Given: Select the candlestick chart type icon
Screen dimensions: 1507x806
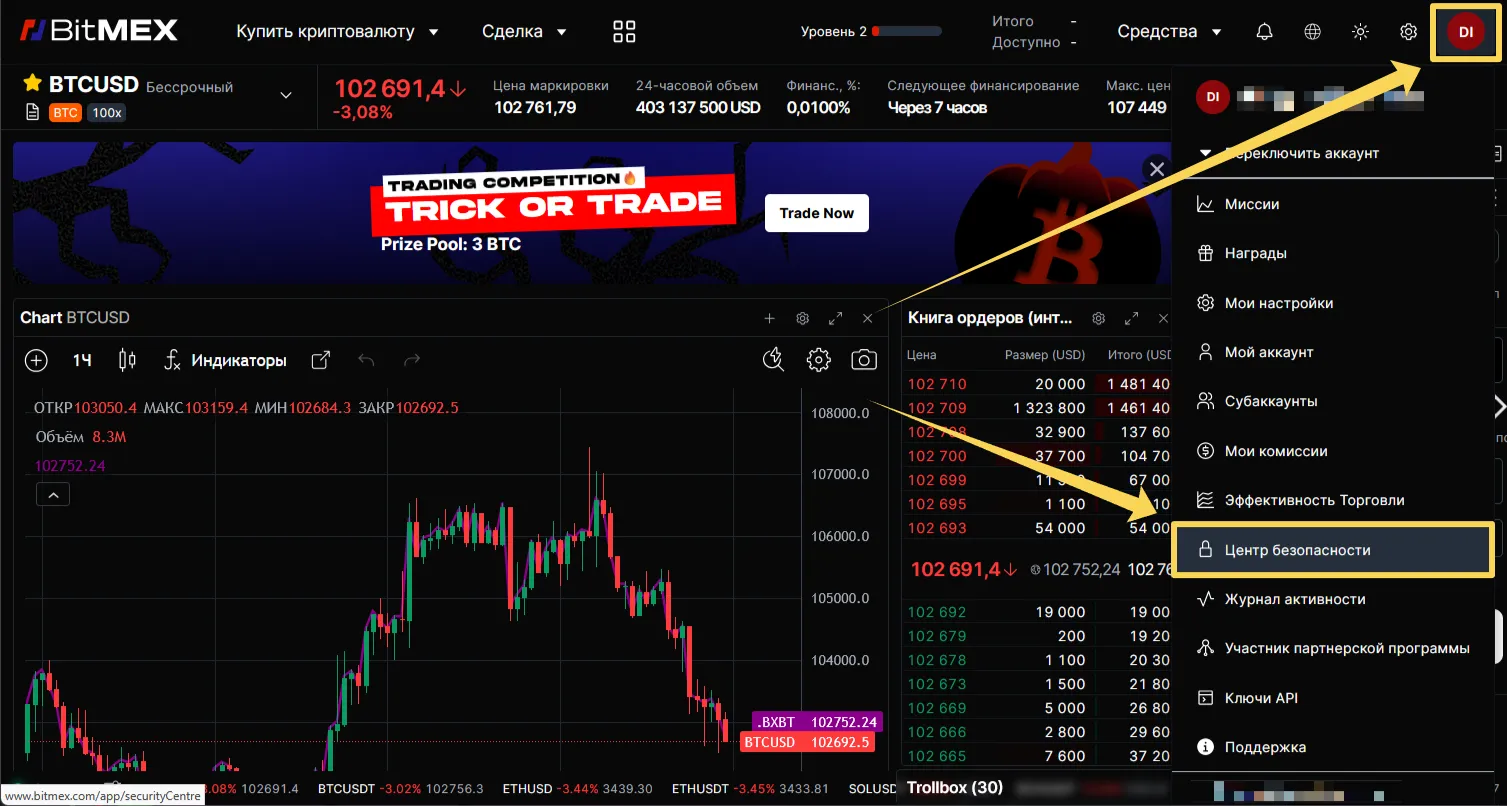Looking at the screenshot, I should 127,360.
